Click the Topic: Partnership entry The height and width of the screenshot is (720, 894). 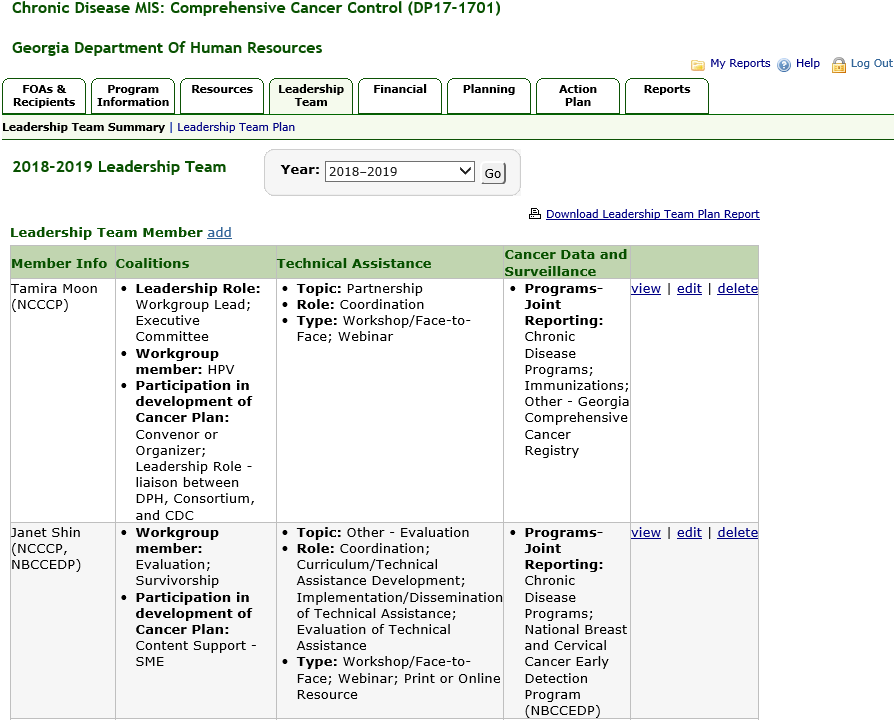pos(360,288)
